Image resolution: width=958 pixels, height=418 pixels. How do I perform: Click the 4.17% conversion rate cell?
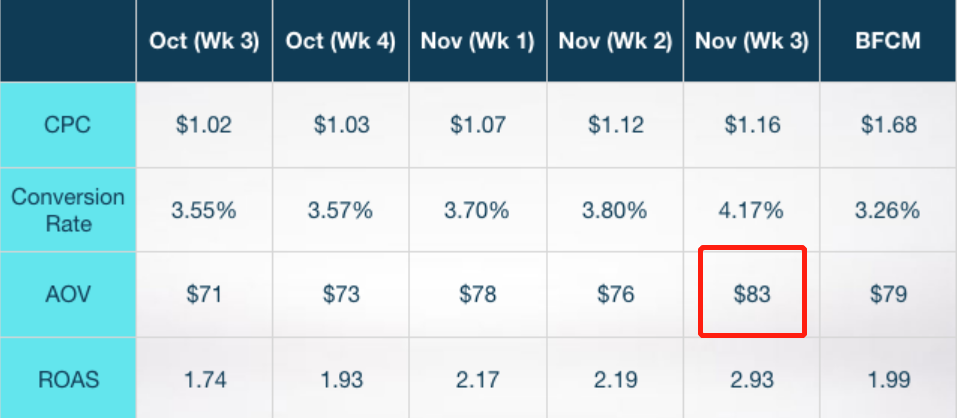point(751,211)
